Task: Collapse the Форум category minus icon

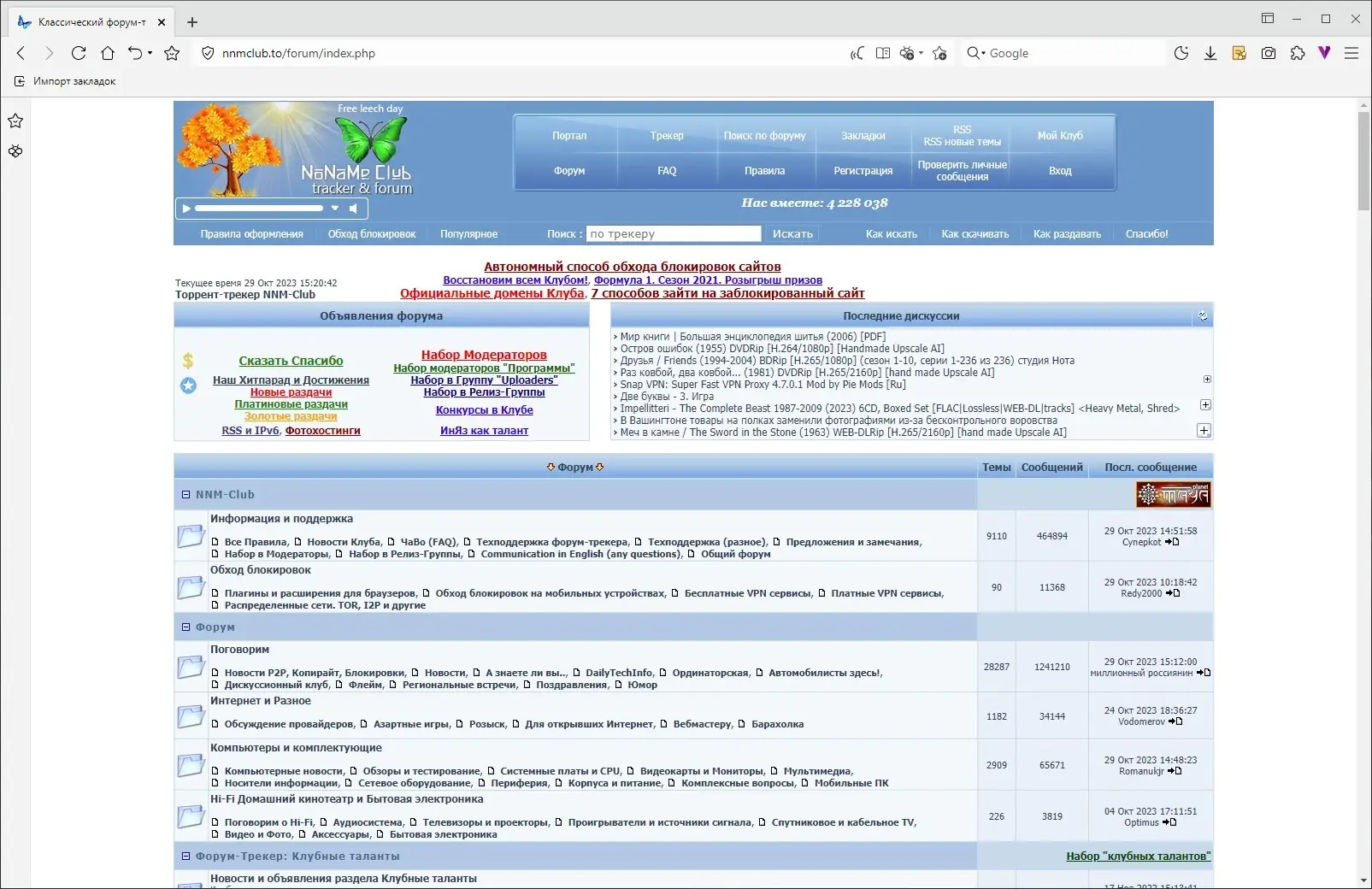Action: coord(185,627)
